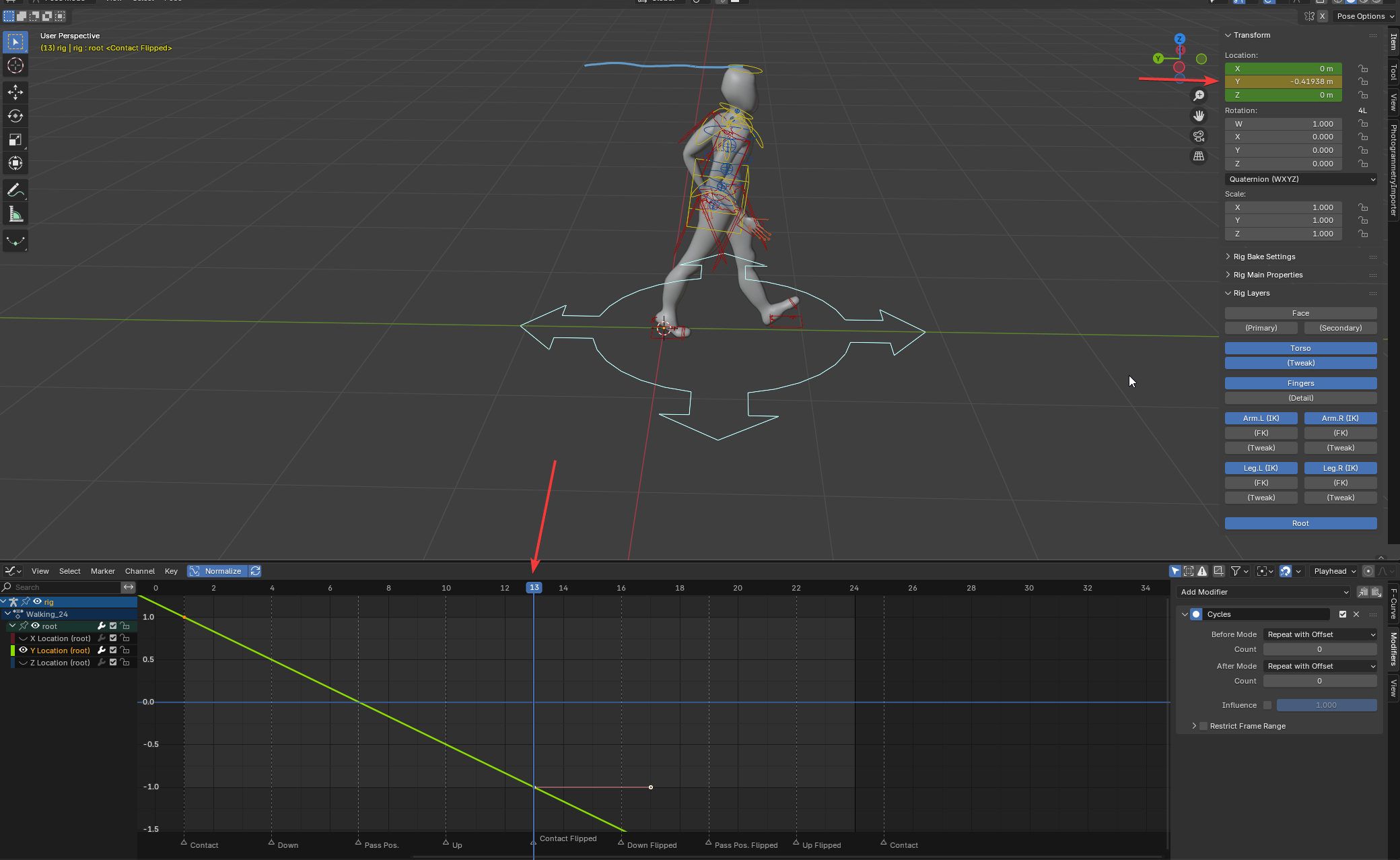Click the viewport zoom magnifier icon

point(1199,96)
